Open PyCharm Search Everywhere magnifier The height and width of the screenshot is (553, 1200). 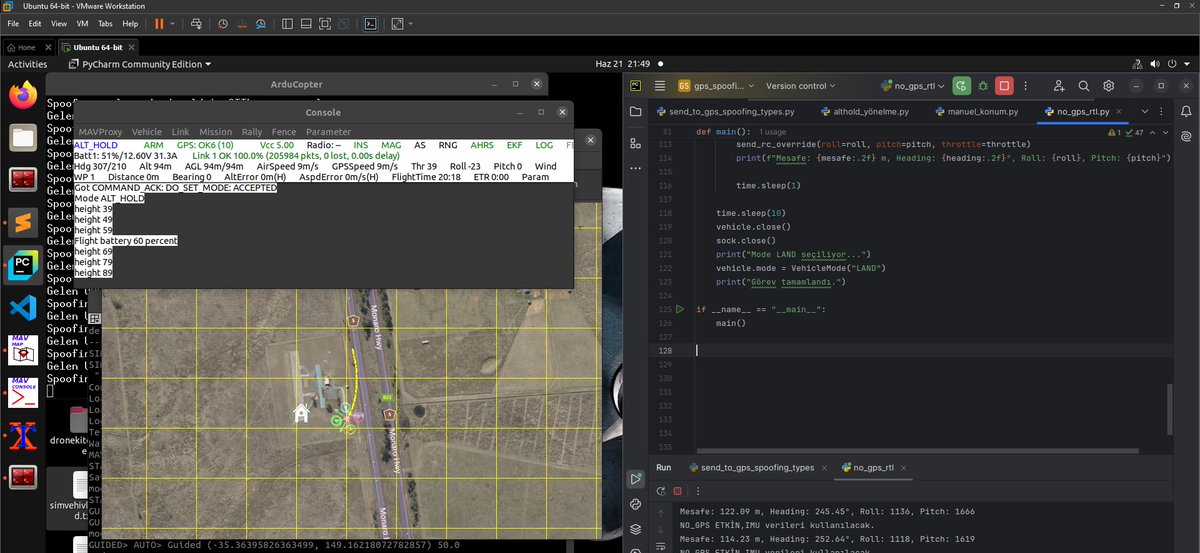tap(1083, 86)
